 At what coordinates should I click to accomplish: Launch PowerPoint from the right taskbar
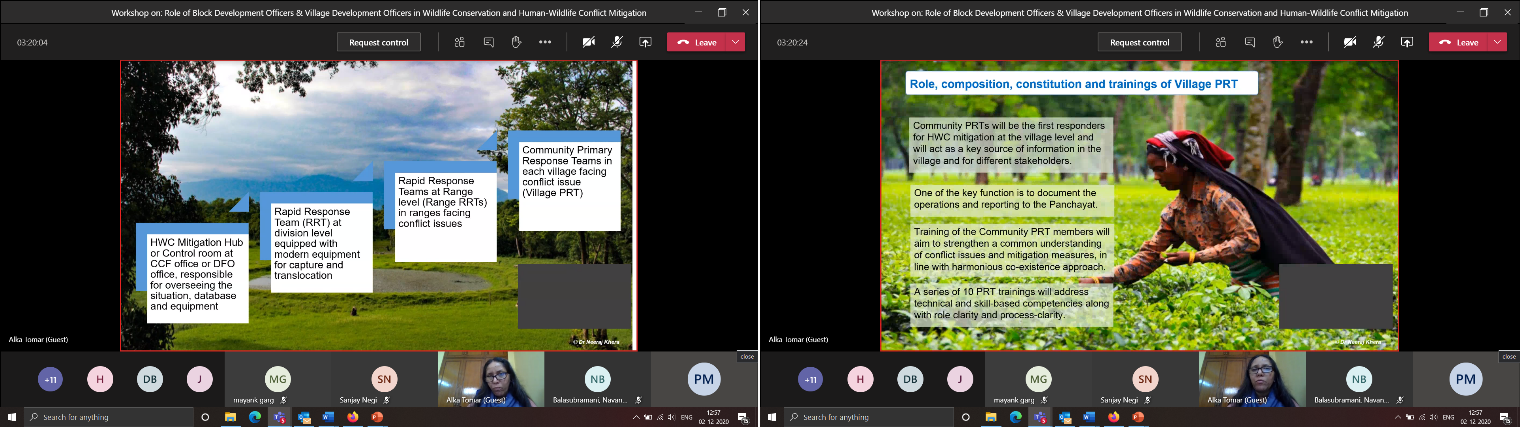click(x=1137, y=417)
